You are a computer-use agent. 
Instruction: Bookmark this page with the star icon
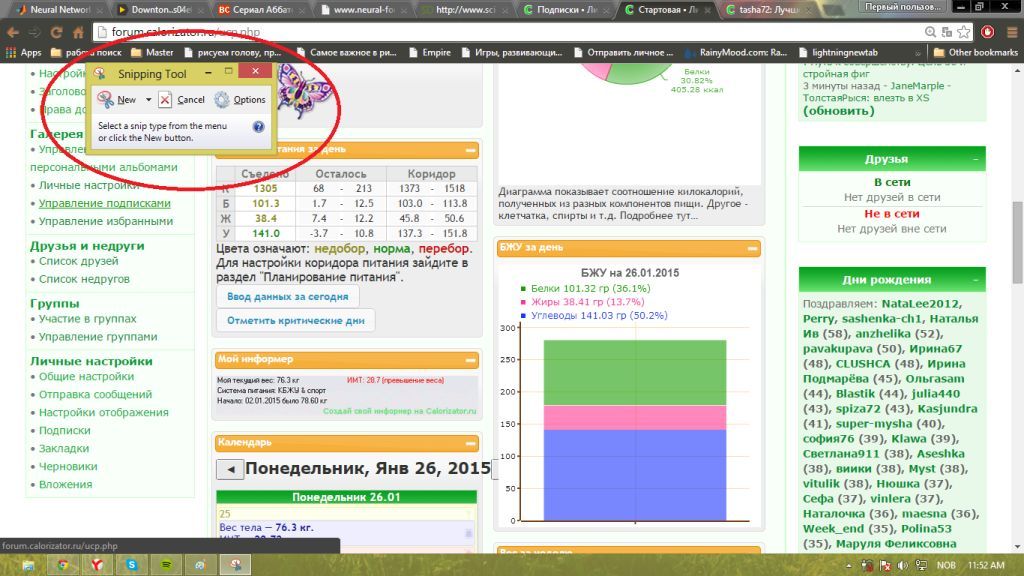[964, 32]
